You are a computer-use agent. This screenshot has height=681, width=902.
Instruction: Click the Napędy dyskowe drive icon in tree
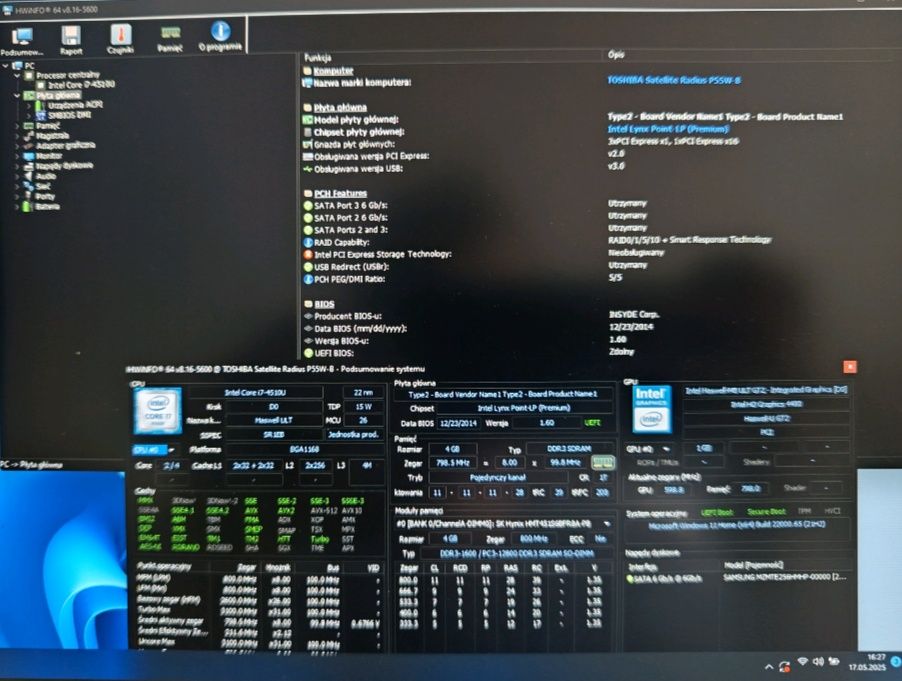[x=28, y=166]
